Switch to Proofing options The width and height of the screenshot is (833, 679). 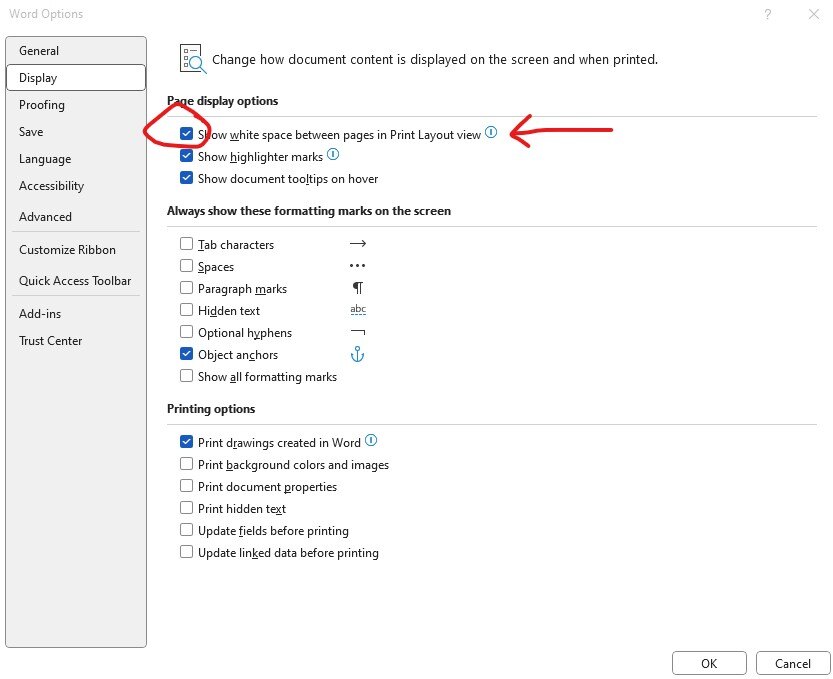click(75, 105)
